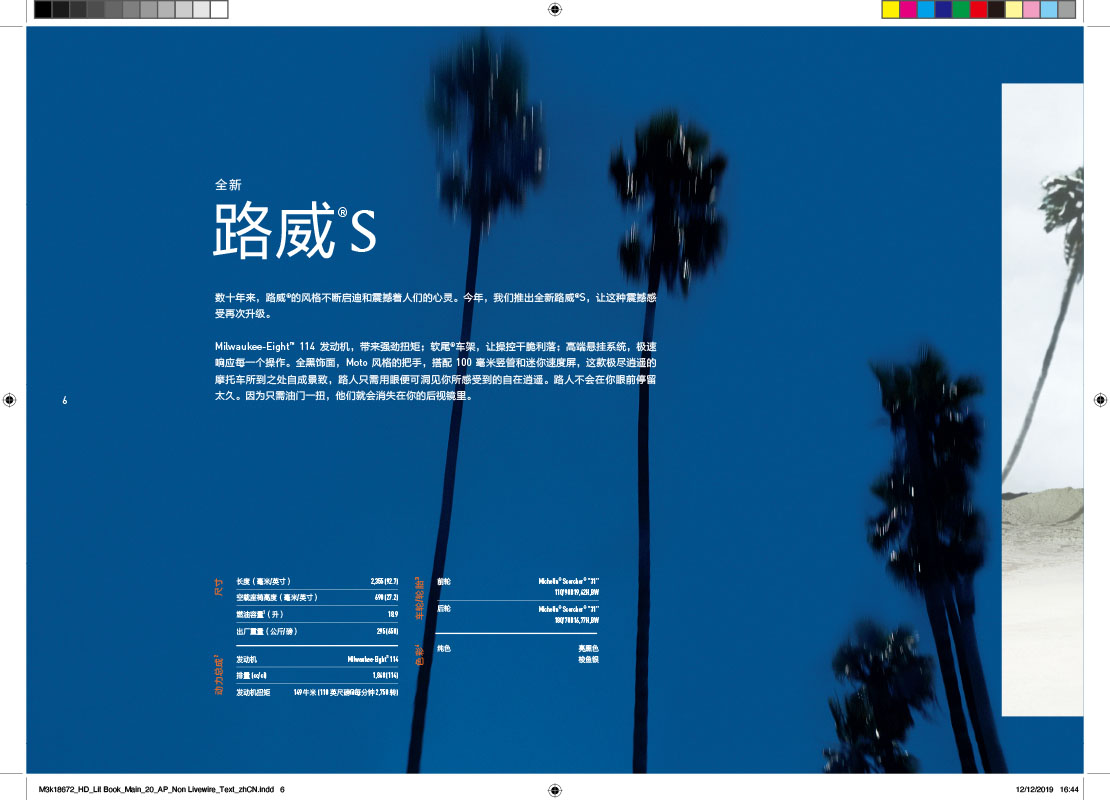This screenshot has height=800, width=1110.
Task: Click the 排量 row label
Action: 251,675
